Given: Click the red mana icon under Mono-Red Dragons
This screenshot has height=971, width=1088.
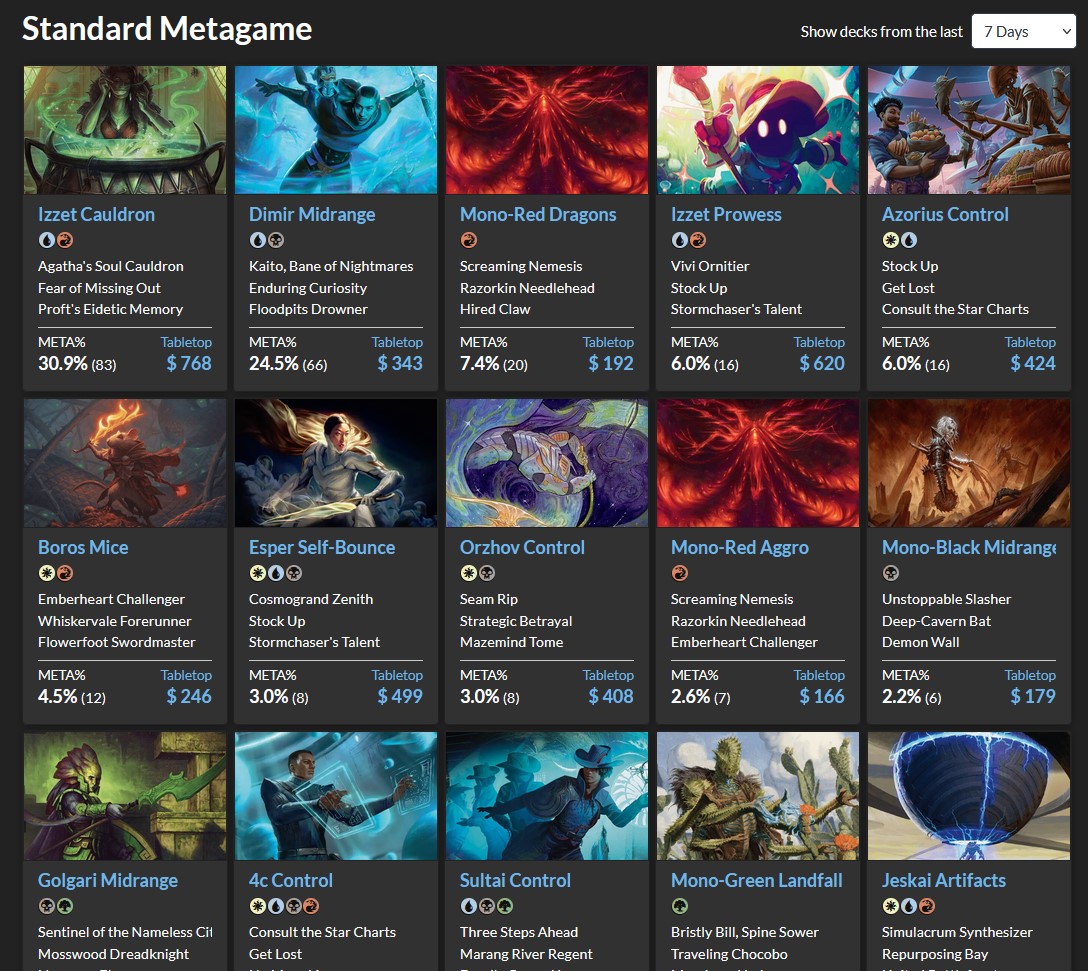Looking at the screenshot, I should click(x=468, y=240).
